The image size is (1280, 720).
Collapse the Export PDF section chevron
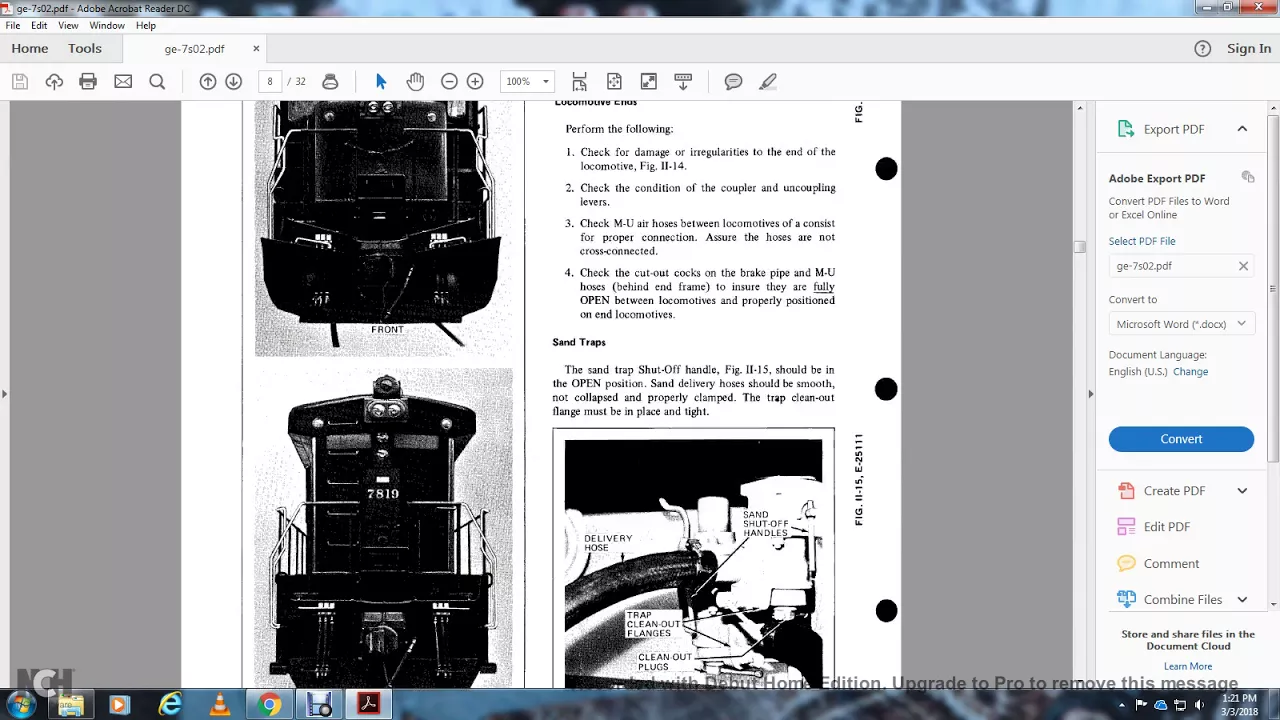[1242, 128]
